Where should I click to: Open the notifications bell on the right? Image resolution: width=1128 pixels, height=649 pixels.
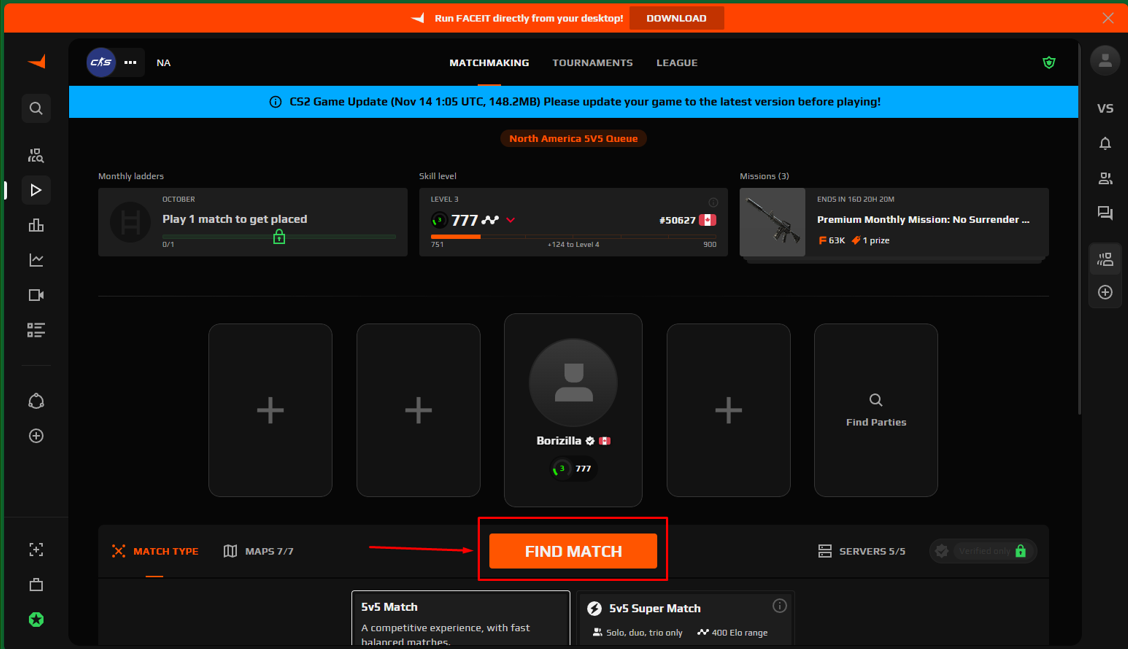click(x=1105, y=143)
